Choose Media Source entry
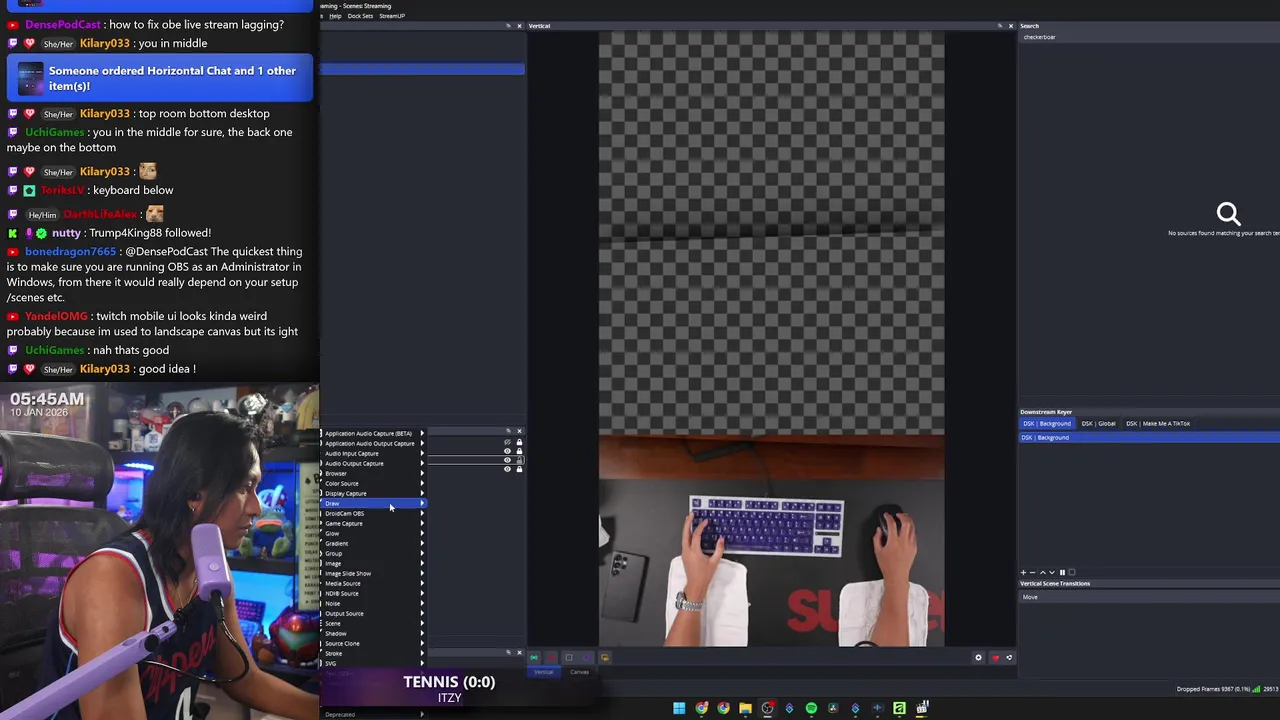Image resolution: width=1280 pixels, height=720 pixels. [x=372, y=583]
